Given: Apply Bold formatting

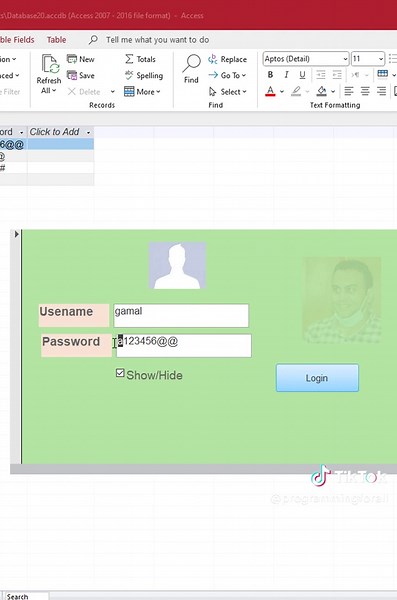Looking at the screenshot, I should pyautogui.click(x=270, y=75).
